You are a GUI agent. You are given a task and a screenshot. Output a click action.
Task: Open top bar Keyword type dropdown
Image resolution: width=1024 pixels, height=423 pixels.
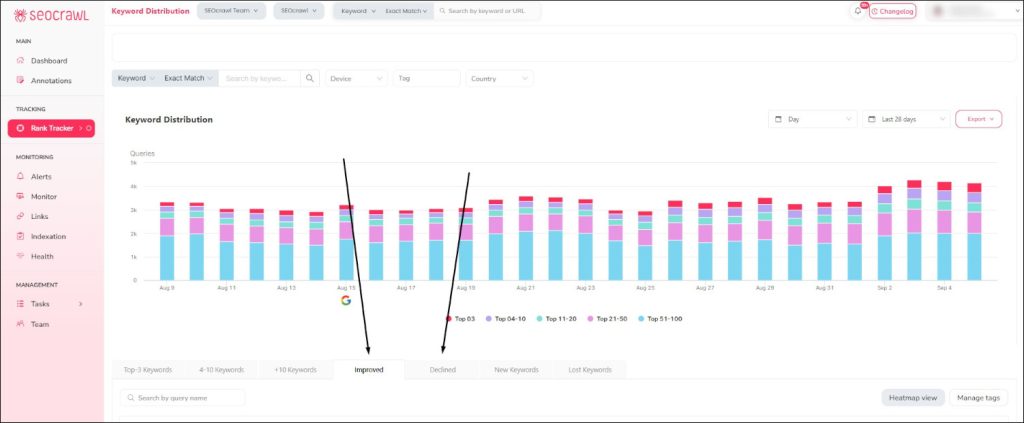tap(358, 11)
